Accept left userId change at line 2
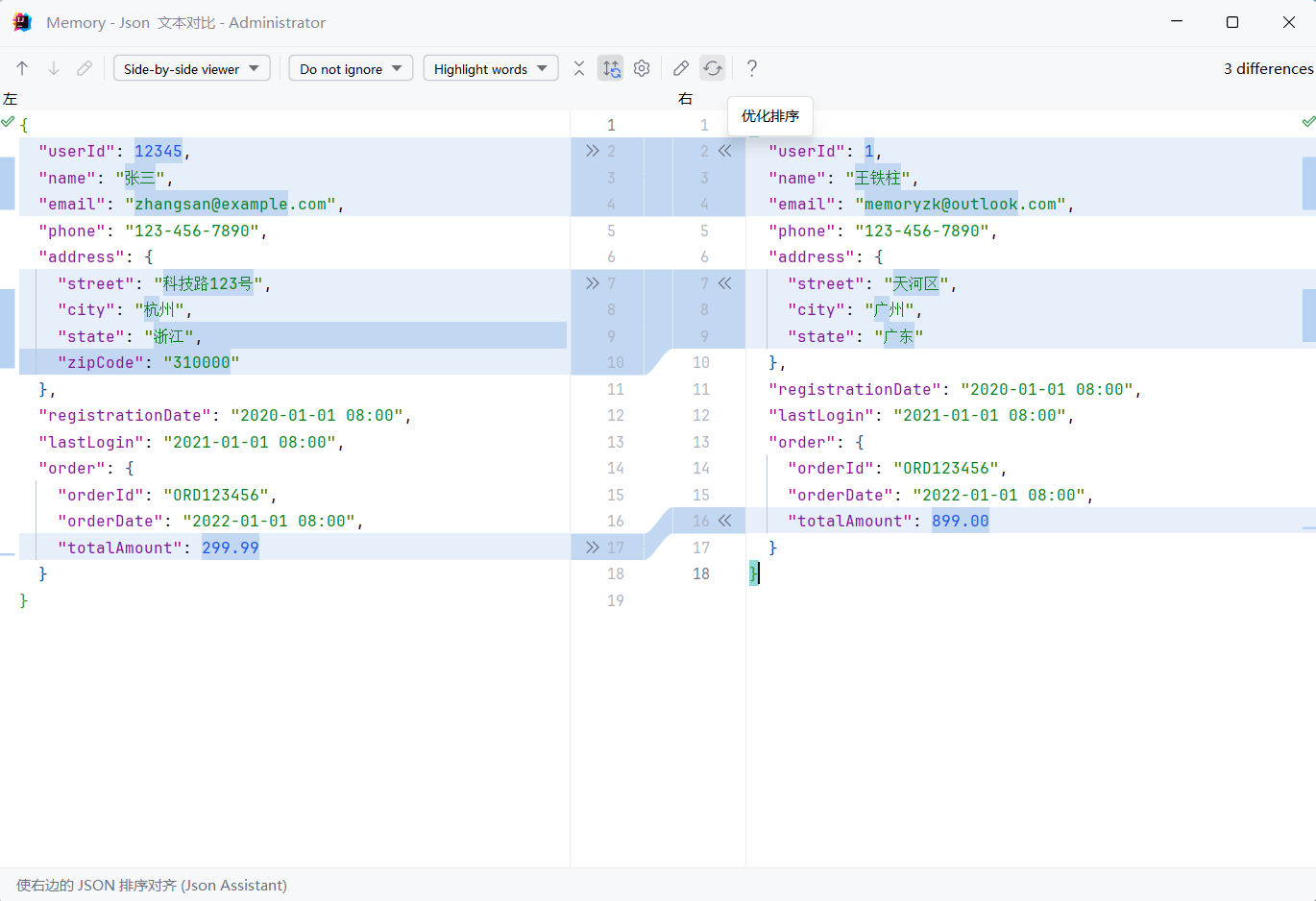 [592, 151]
